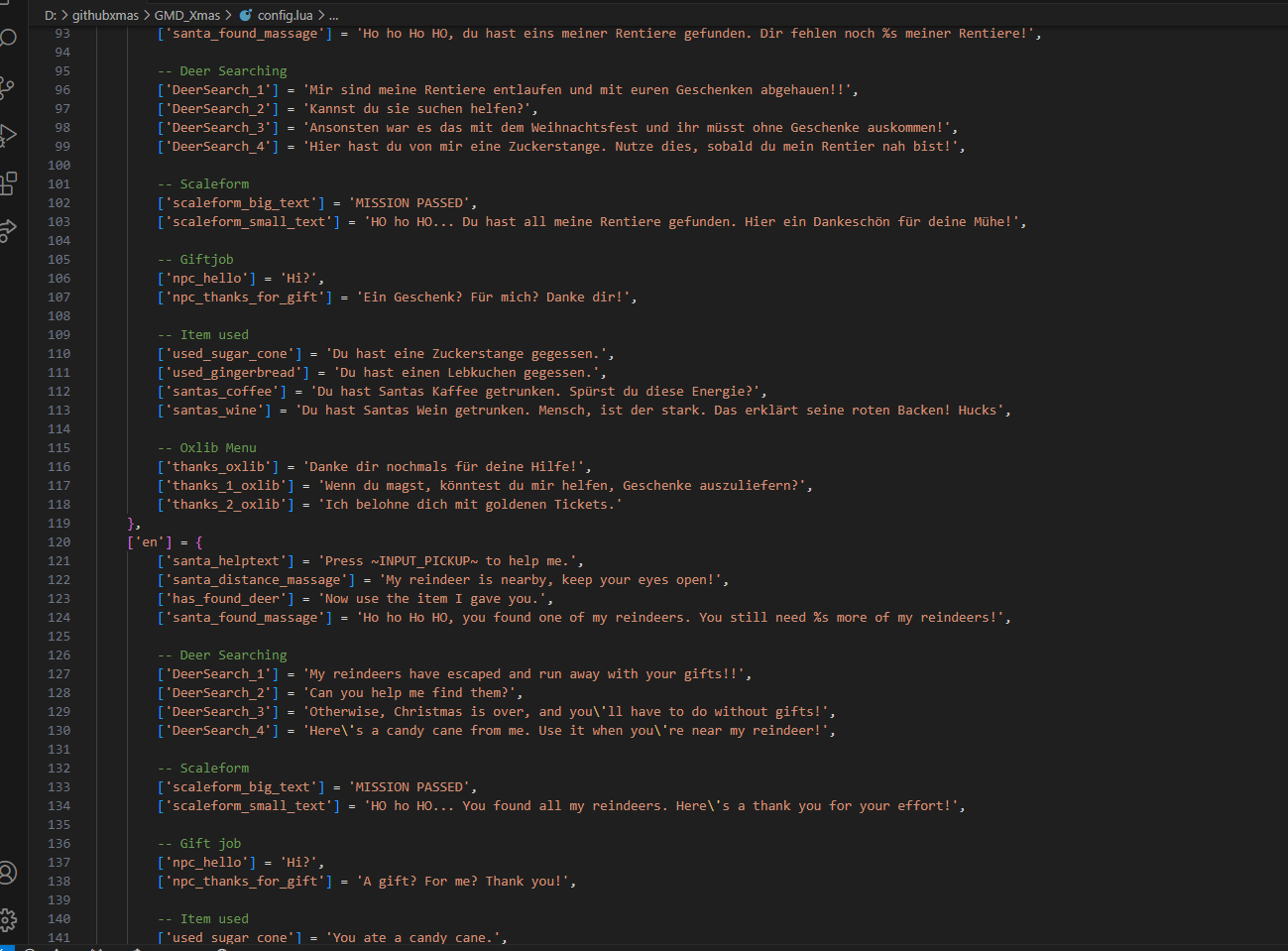
Task: Select the D: drive breadcrumb
Action: point(51,15)
